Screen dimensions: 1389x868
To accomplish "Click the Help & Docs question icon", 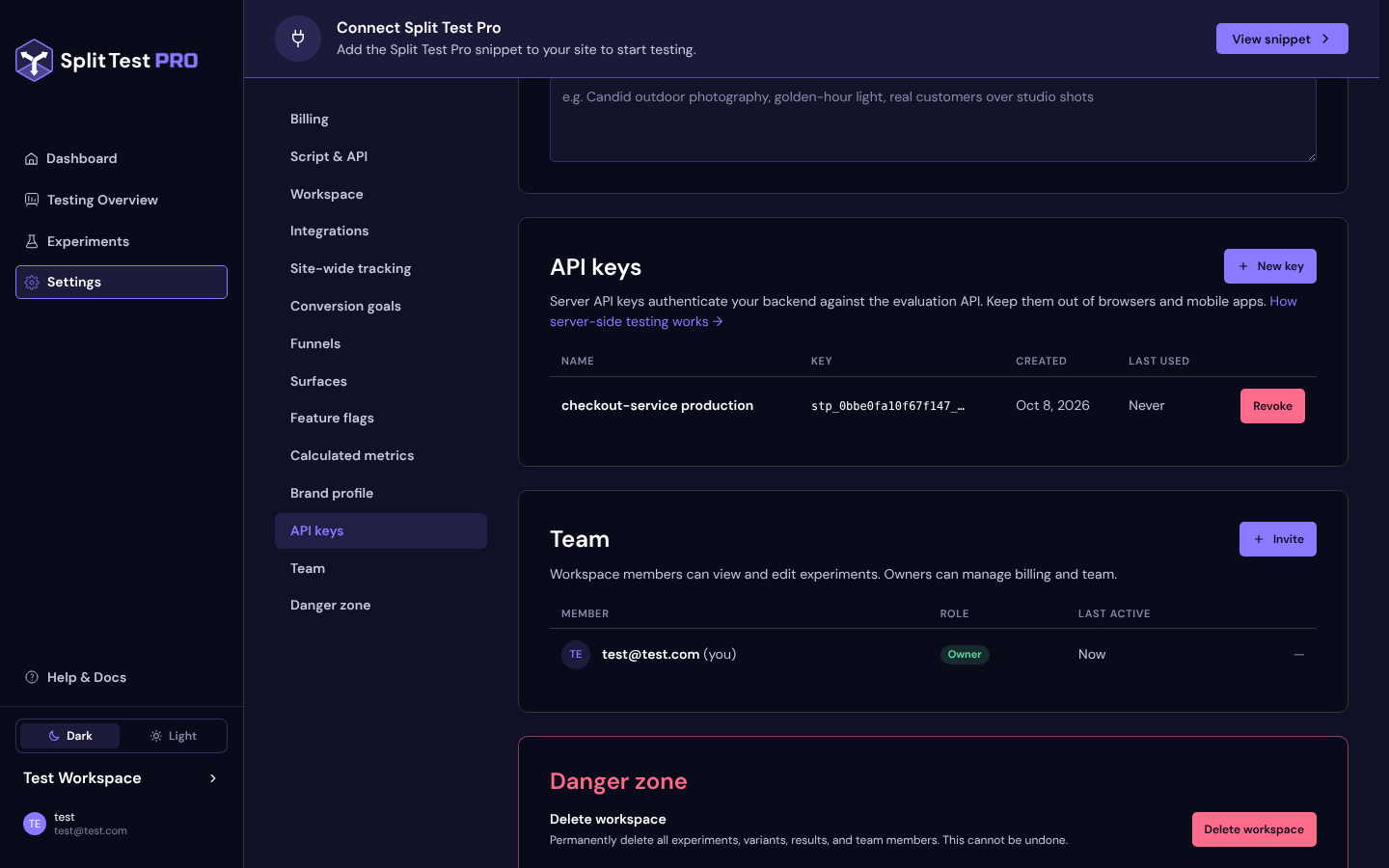I will 32,677.
